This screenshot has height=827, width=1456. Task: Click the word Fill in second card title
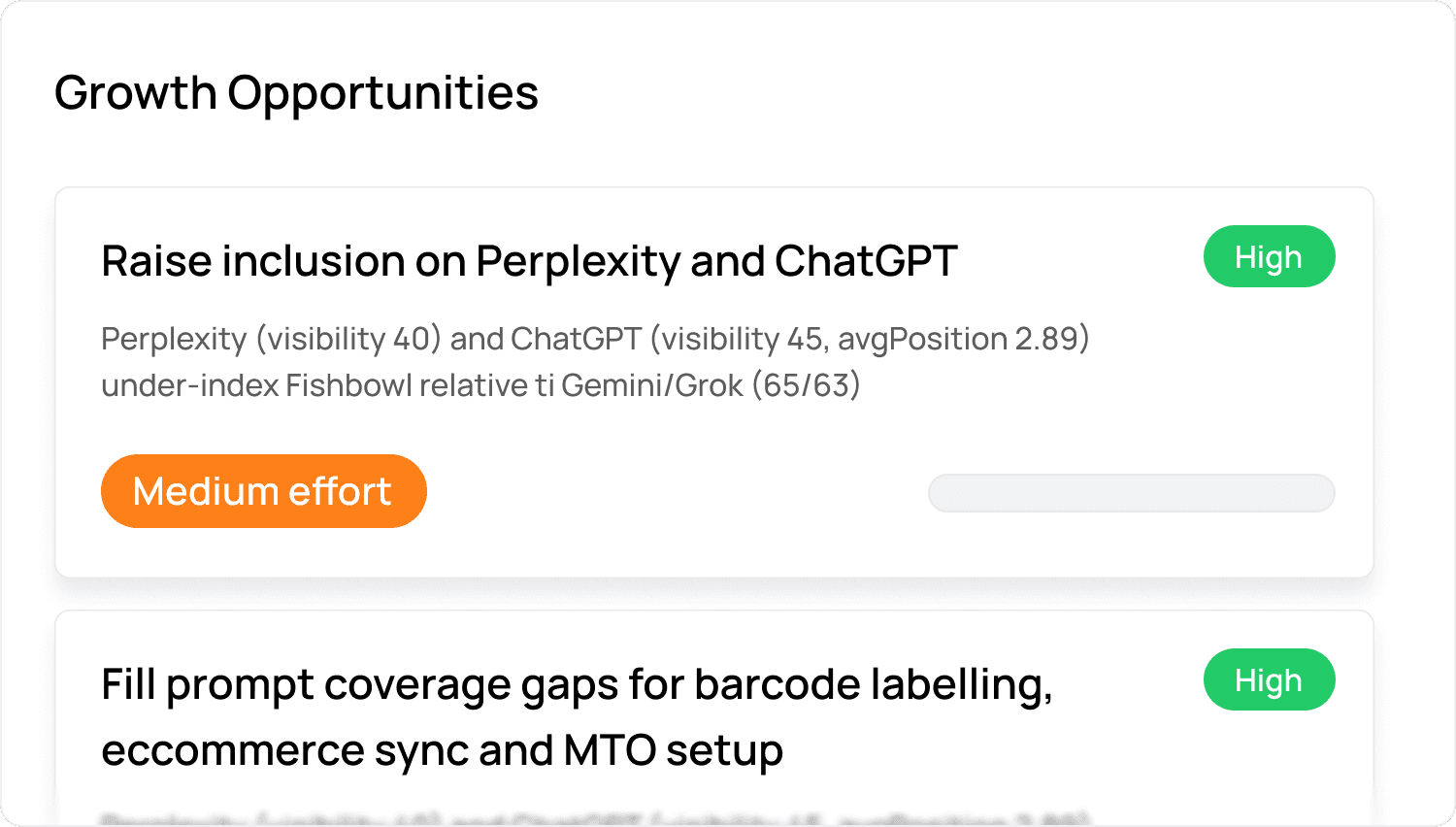(x=128, y=685)
